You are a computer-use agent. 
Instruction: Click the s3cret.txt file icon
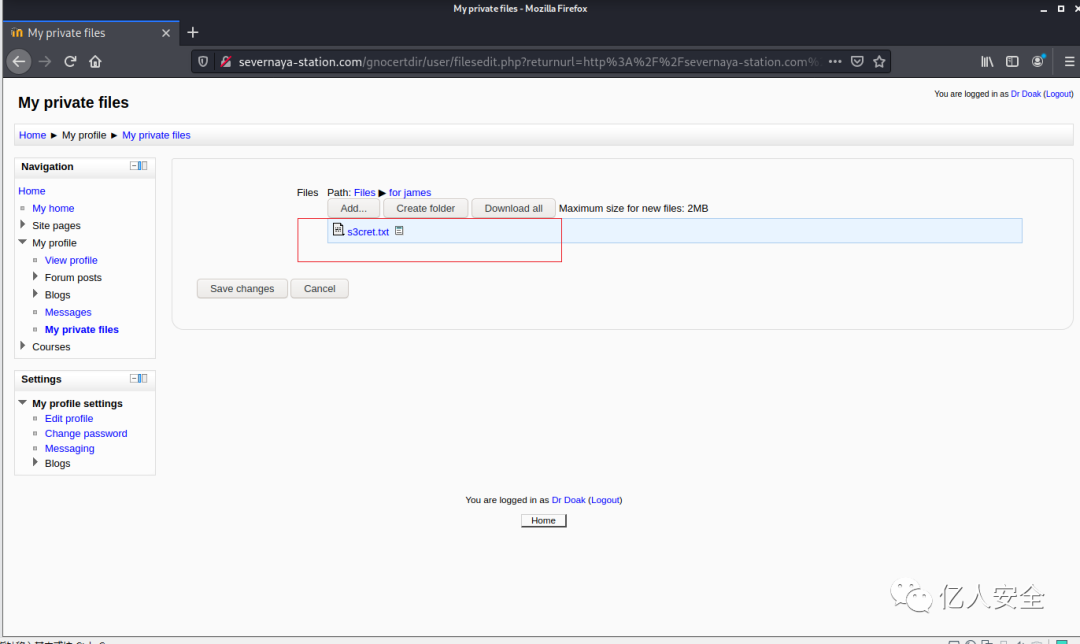click(x=338, y=229)
